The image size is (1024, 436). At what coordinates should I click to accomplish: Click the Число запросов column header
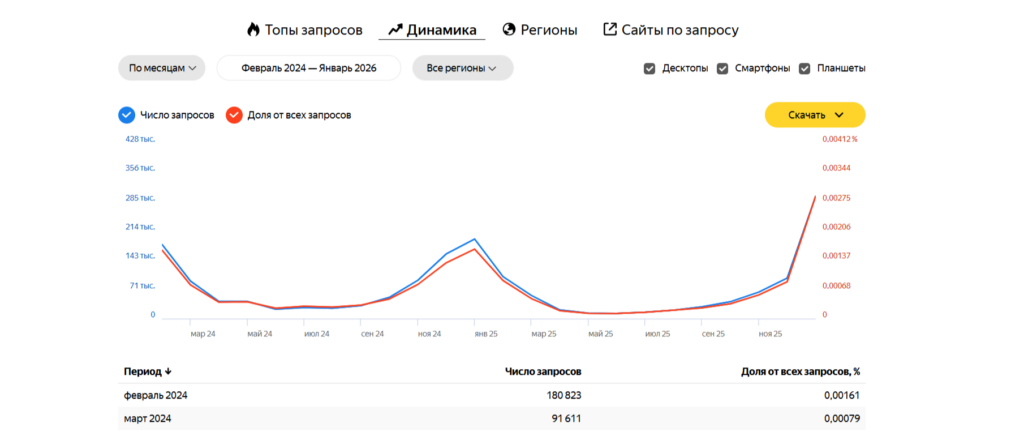tap(538, 371)
